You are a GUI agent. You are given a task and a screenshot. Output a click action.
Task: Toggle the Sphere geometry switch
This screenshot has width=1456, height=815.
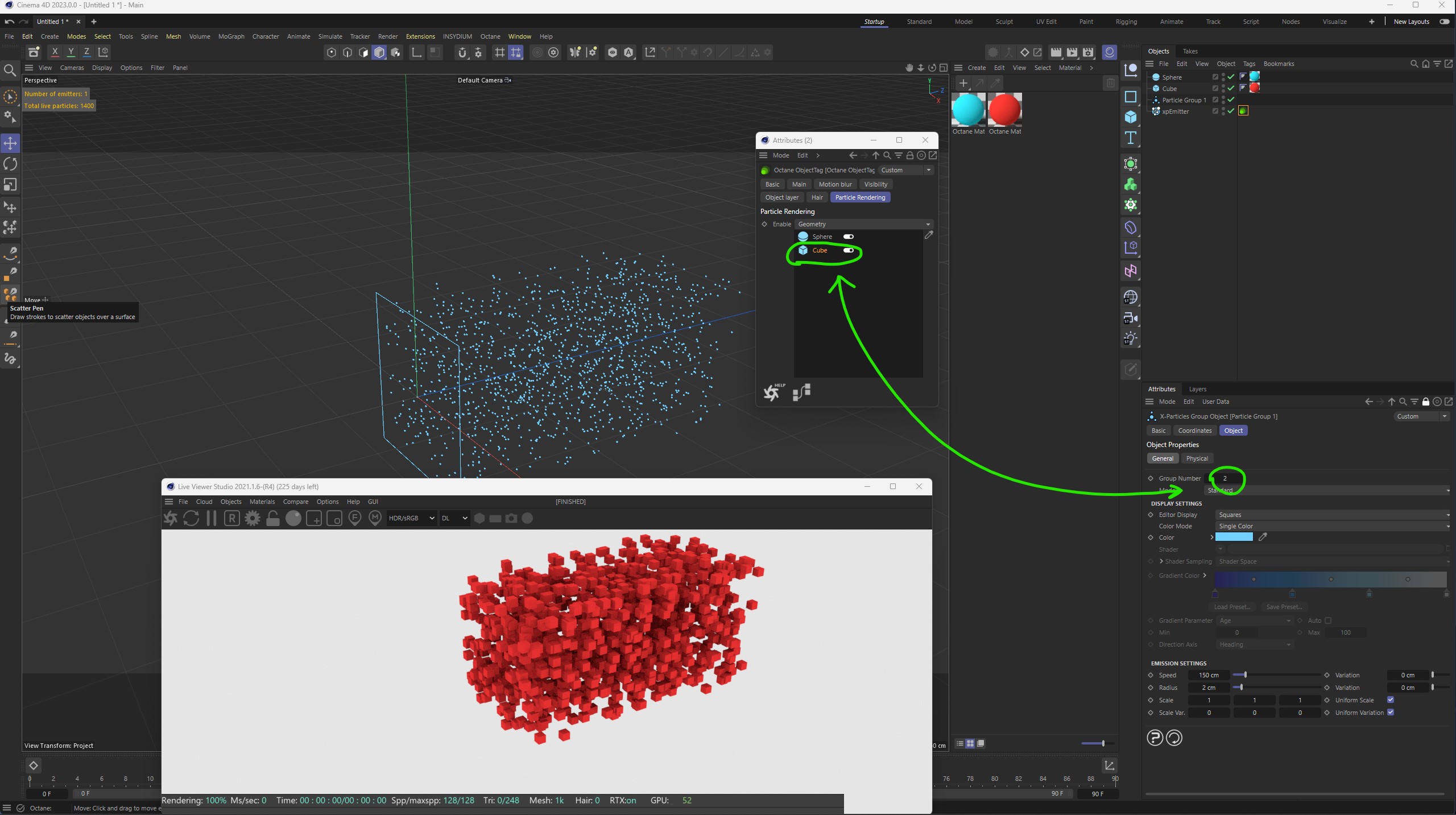[848, 237]
